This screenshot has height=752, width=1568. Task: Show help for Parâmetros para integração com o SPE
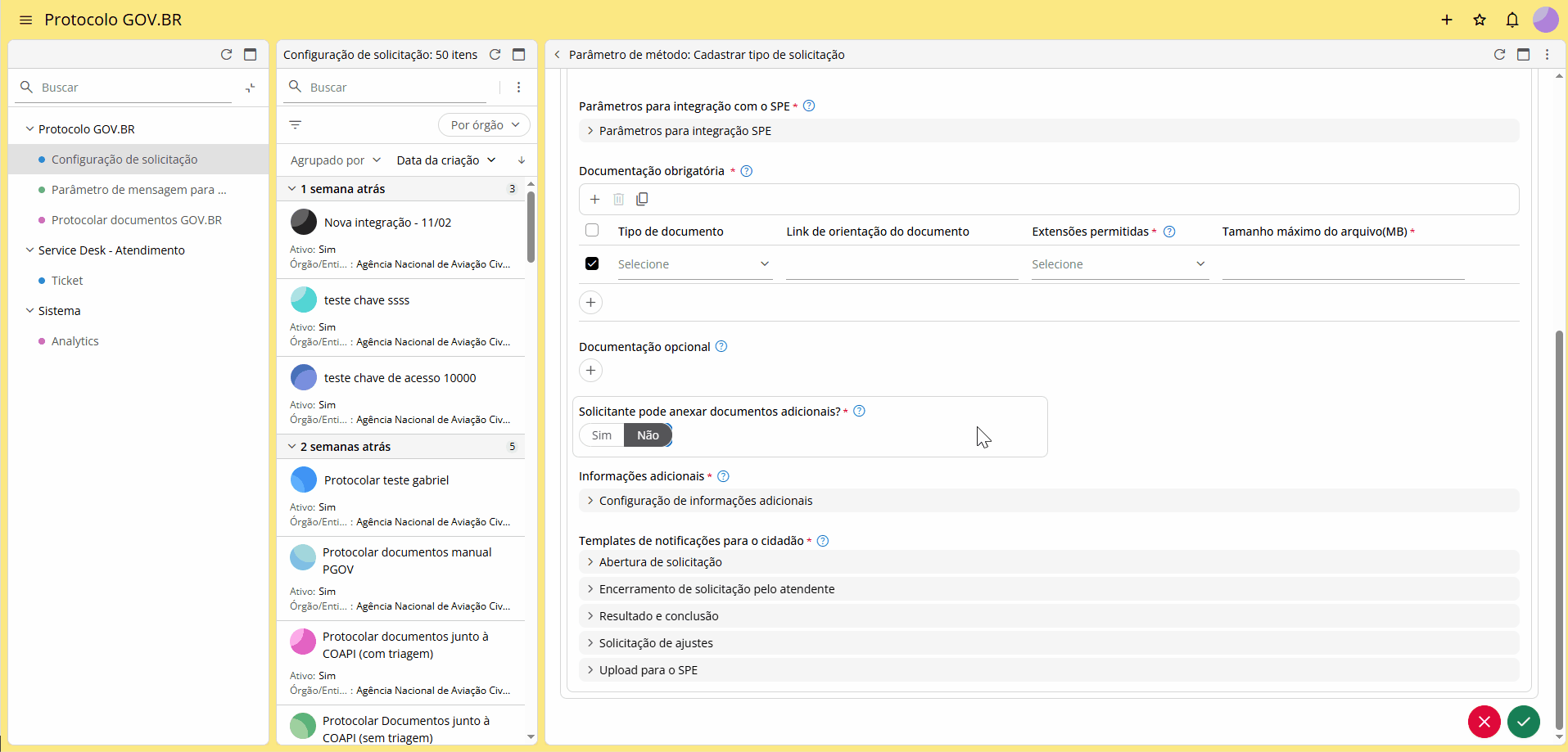809,106
